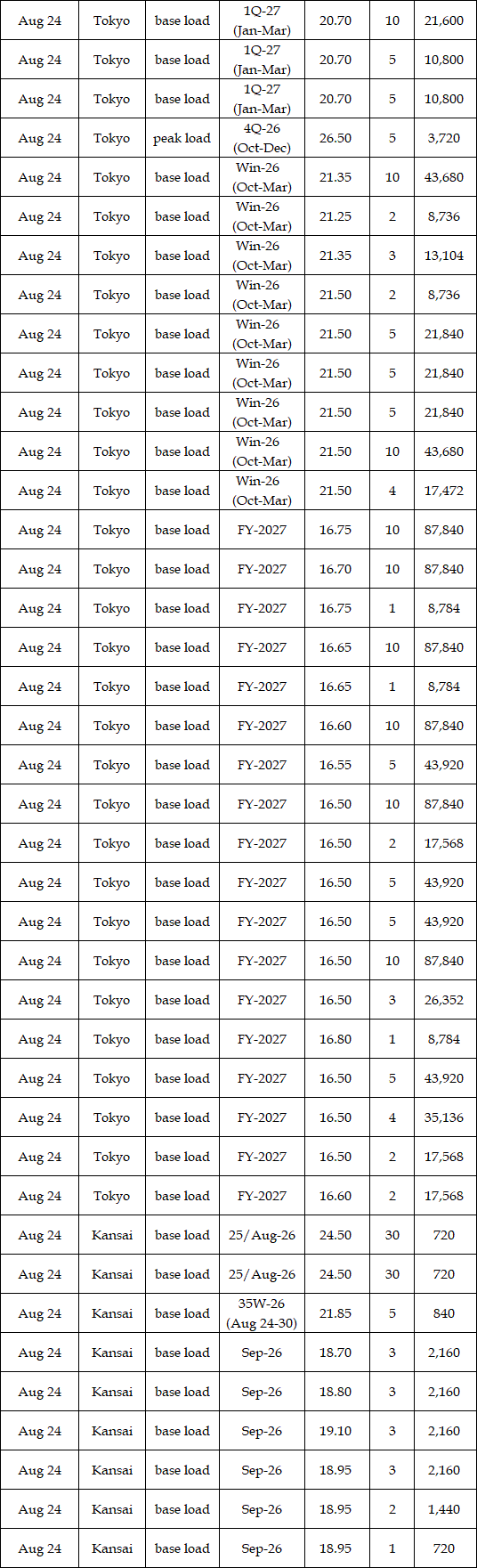Select the 3,720 volume cell
477x1568 pixels.
click(x=443, y=138)
